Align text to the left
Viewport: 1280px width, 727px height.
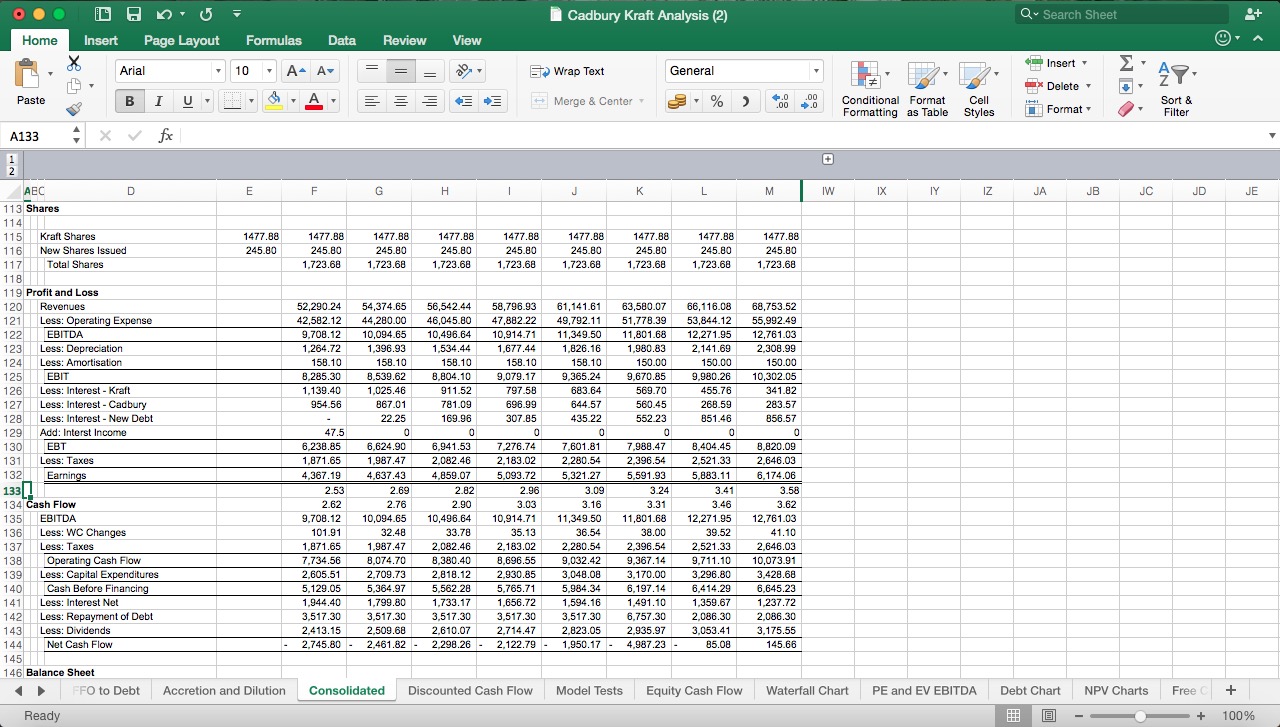tap(371, 101)
